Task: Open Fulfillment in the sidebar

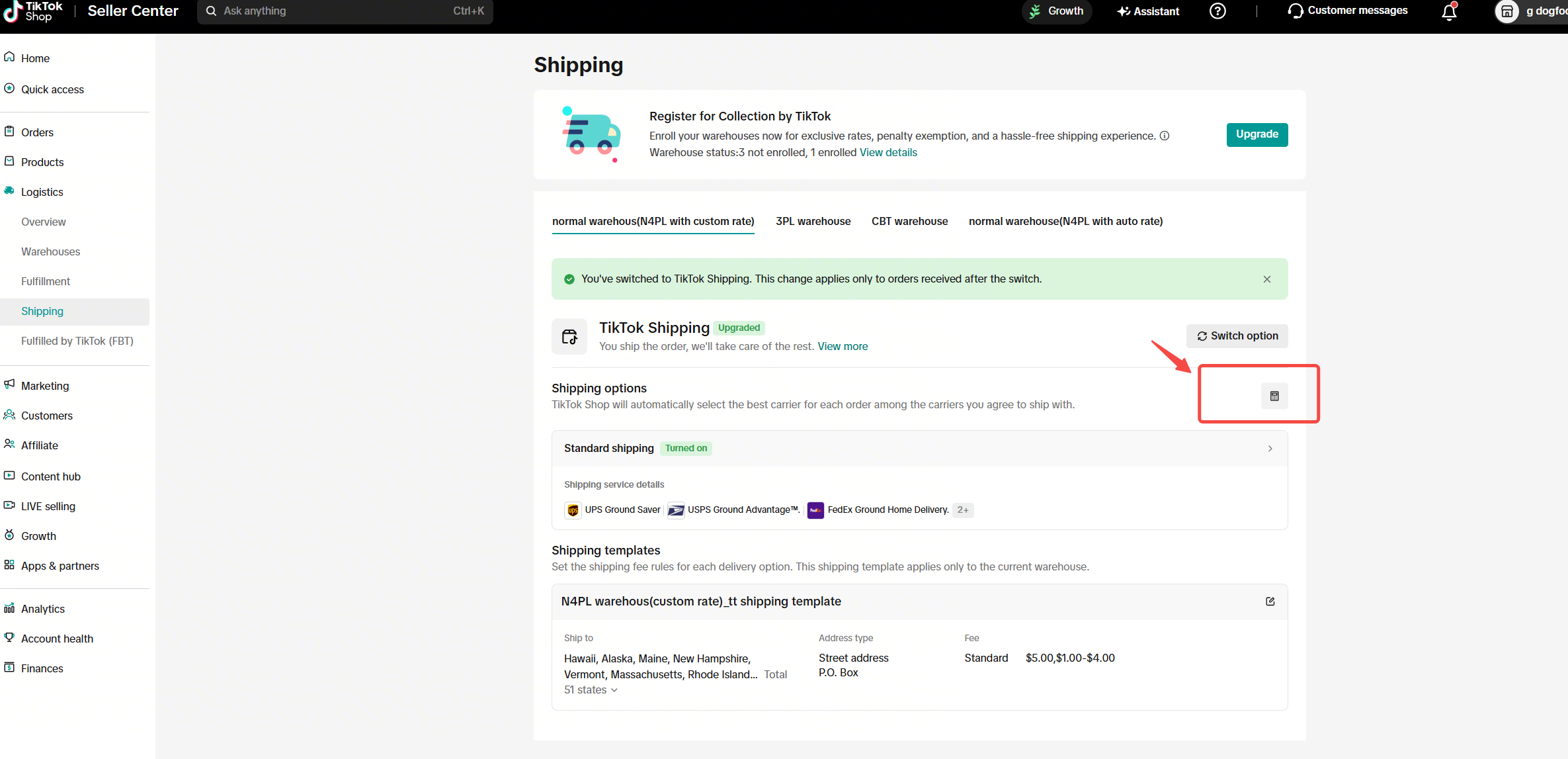Action: pos(46,281)
